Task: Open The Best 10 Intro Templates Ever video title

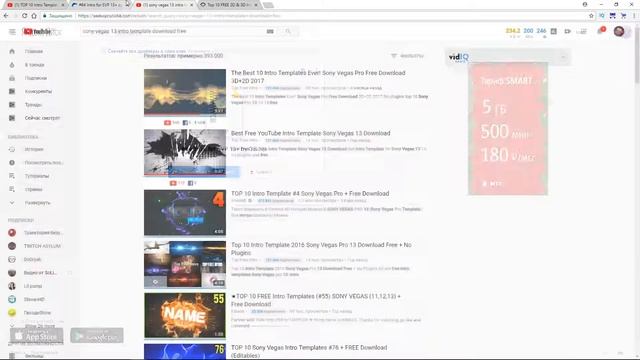Action: point(318,77)
